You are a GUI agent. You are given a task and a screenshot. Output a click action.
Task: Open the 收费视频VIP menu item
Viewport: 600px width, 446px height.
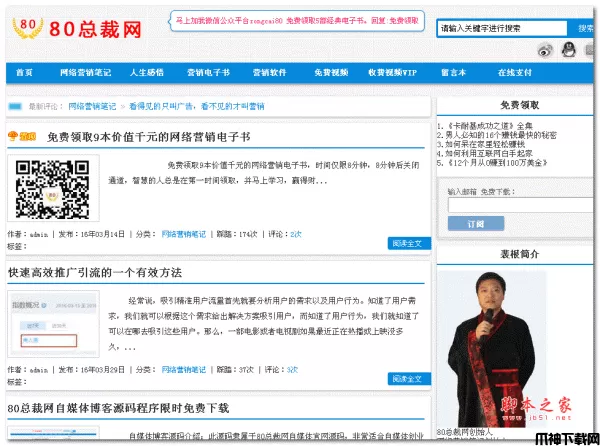[392, 73]
